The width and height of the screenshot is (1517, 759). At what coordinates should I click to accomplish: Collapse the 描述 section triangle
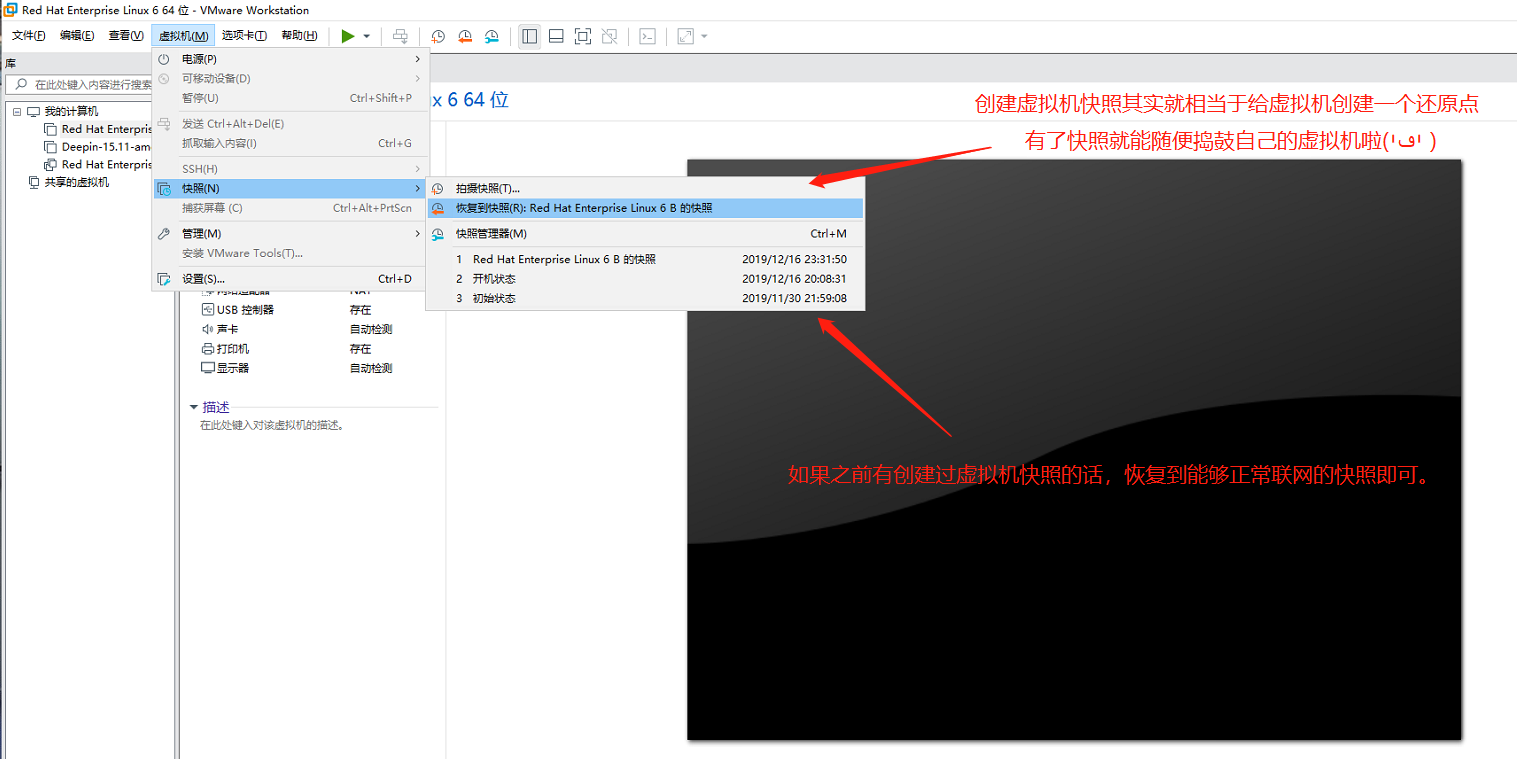194,407
